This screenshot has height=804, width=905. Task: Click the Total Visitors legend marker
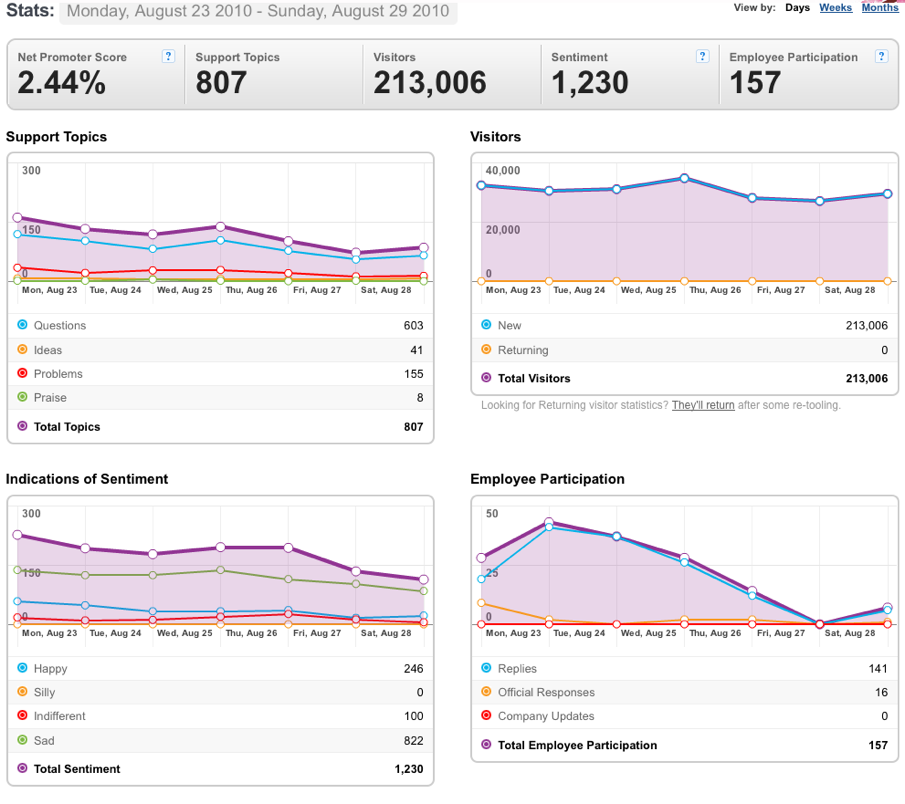pos(487,377)
